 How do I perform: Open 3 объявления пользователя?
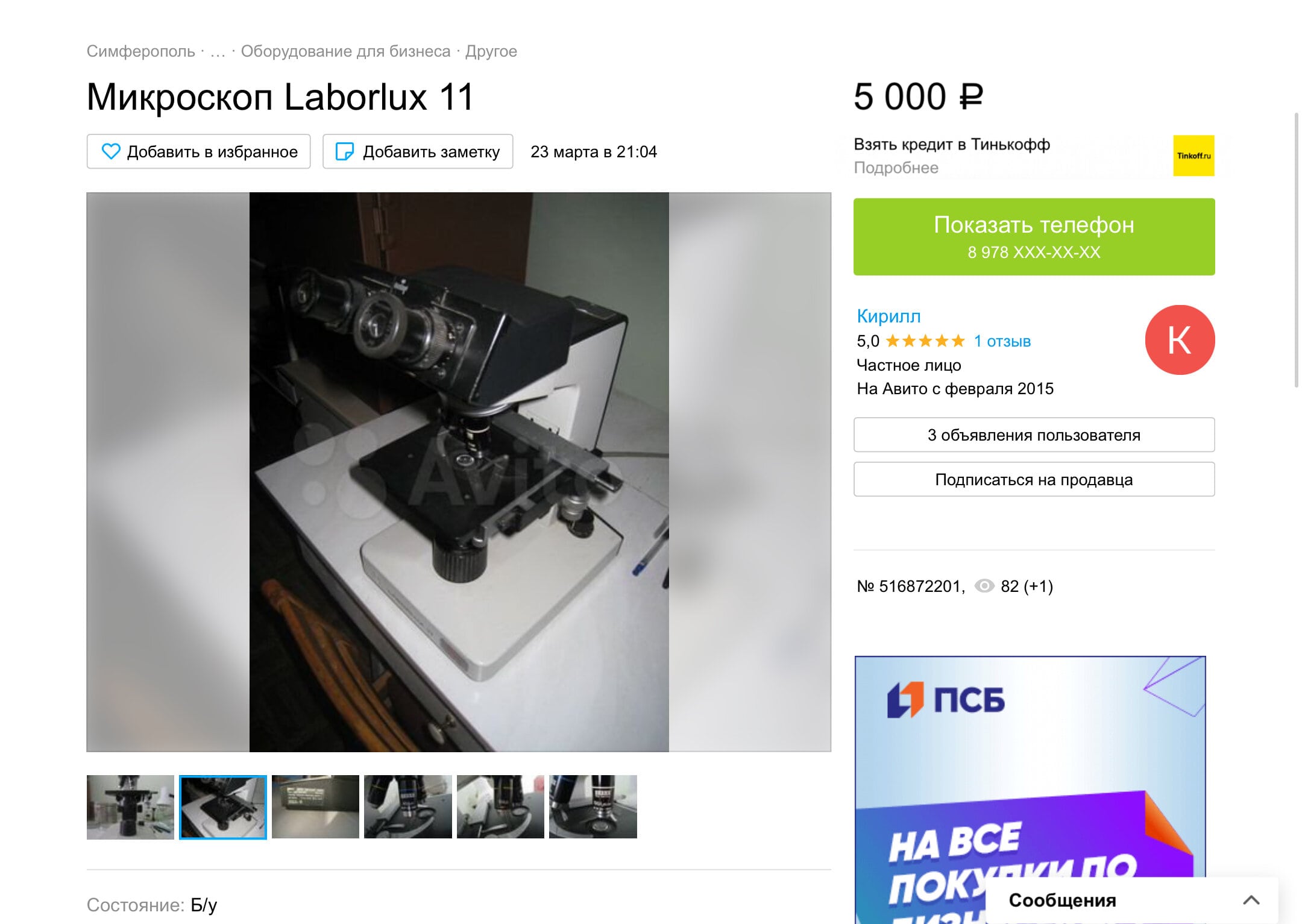1034,435
